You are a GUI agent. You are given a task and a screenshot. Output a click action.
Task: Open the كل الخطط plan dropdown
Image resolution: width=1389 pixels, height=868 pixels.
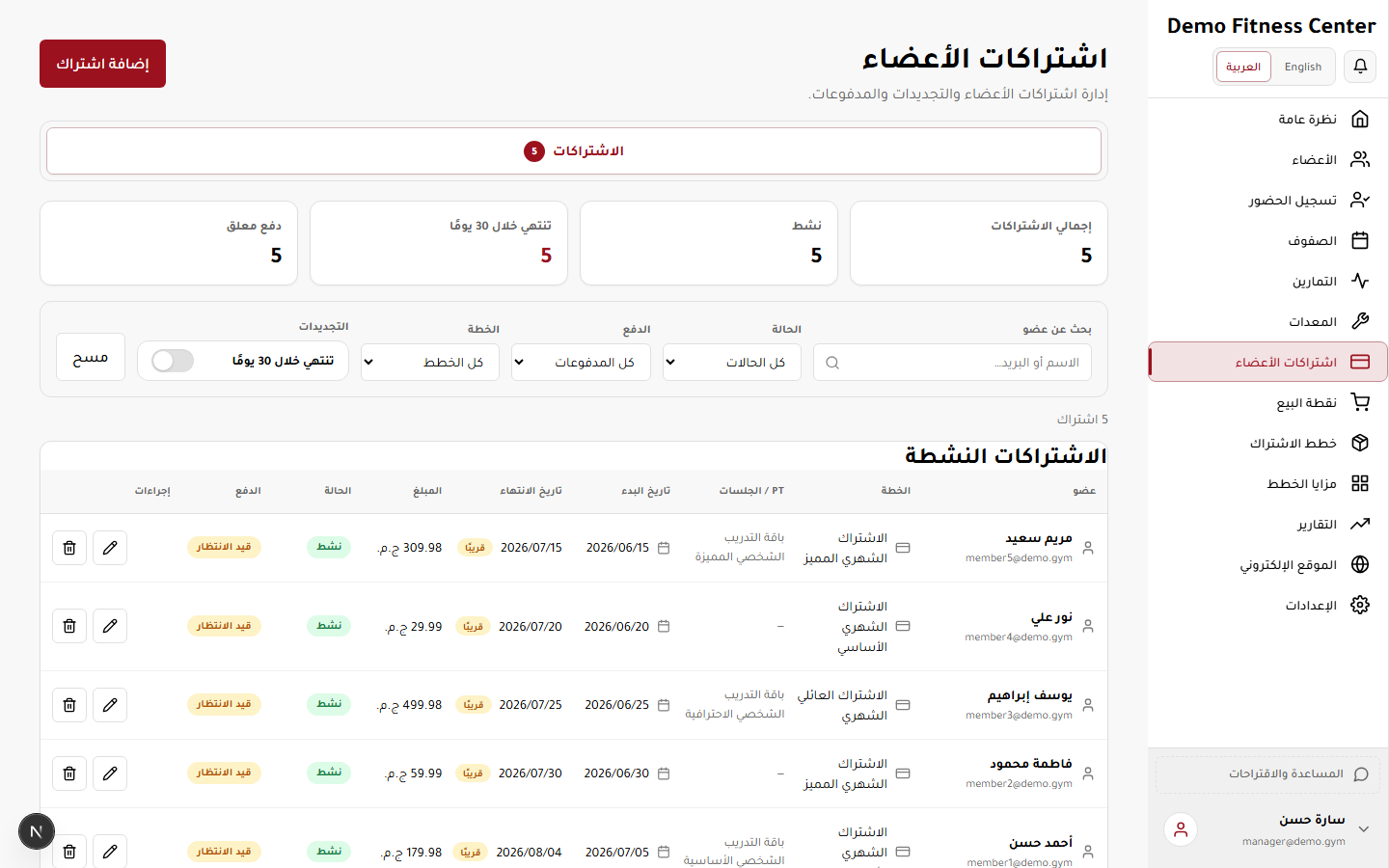pyautogui.click(x=430, y=363)
